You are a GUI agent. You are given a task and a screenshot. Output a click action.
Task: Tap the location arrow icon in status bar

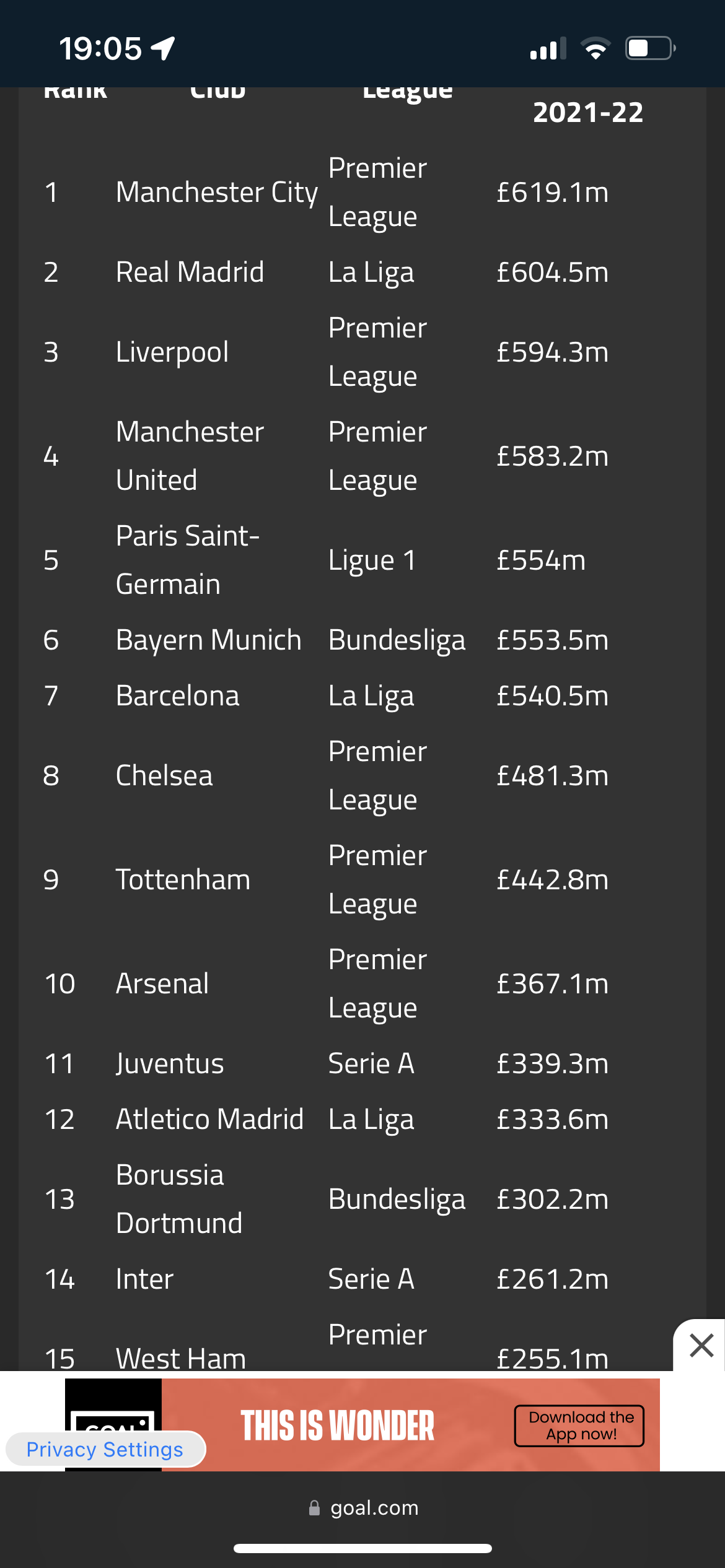coord(163,48)
